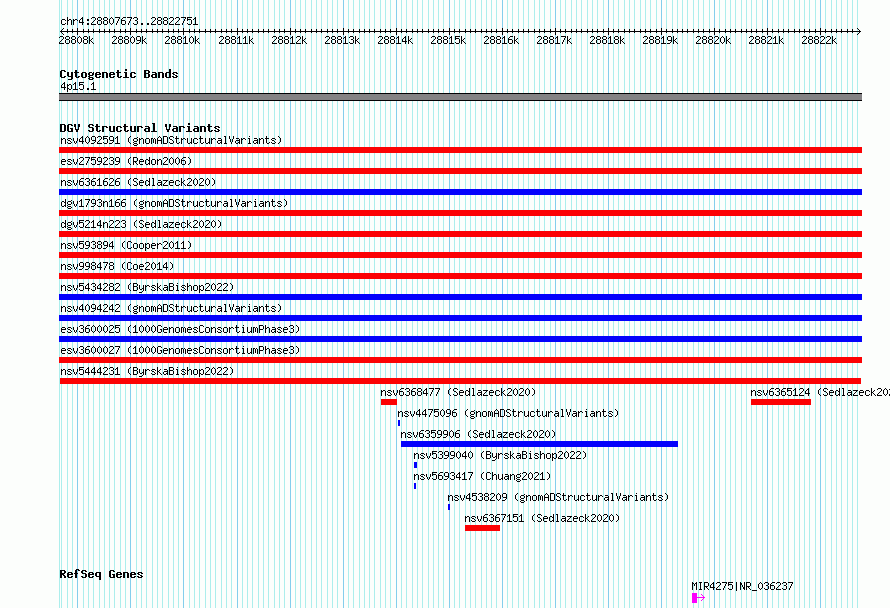
Task: Click the nsv4092591 gnomADStructuralVariants label
Action: coord(171,140)
